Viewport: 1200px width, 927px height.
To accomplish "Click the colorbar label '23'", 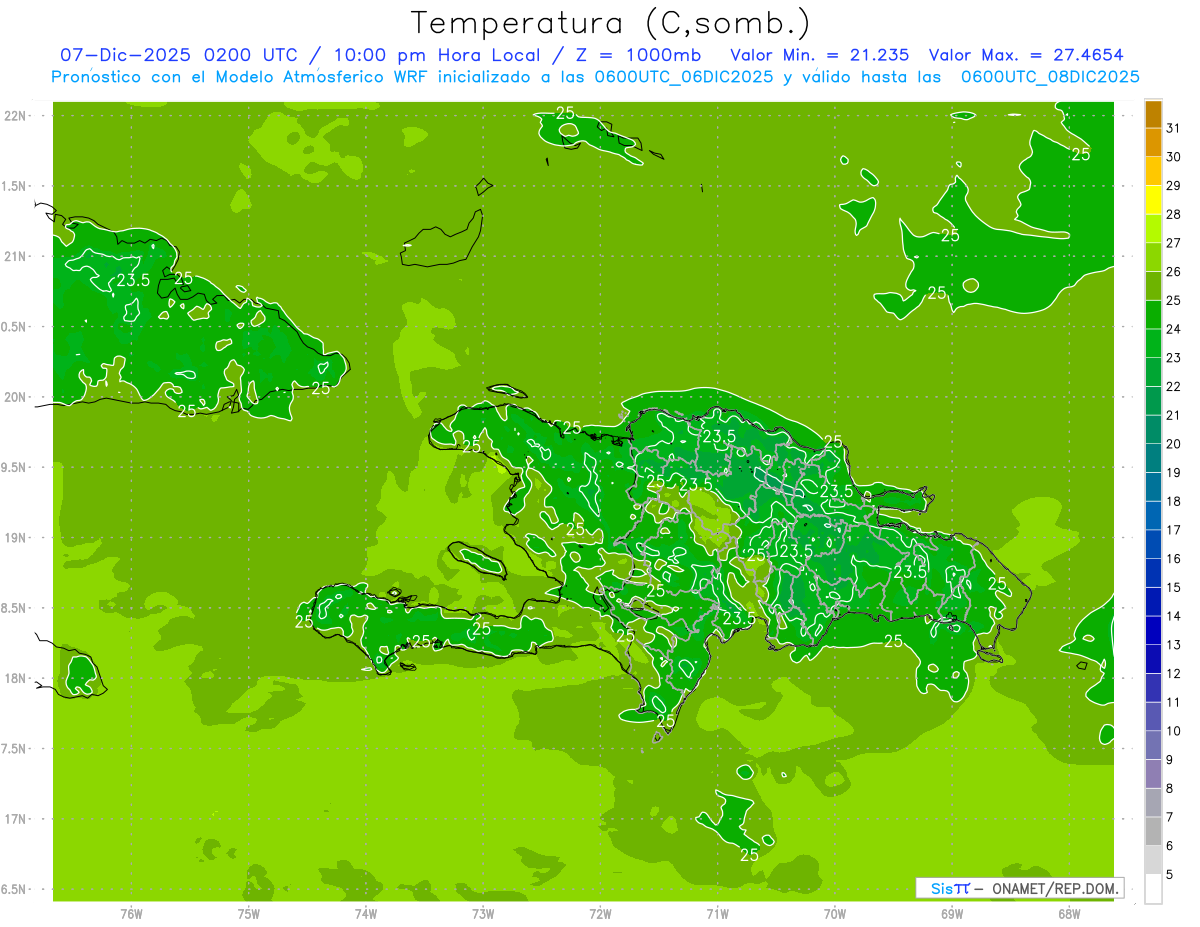I will coord(1174,358).
